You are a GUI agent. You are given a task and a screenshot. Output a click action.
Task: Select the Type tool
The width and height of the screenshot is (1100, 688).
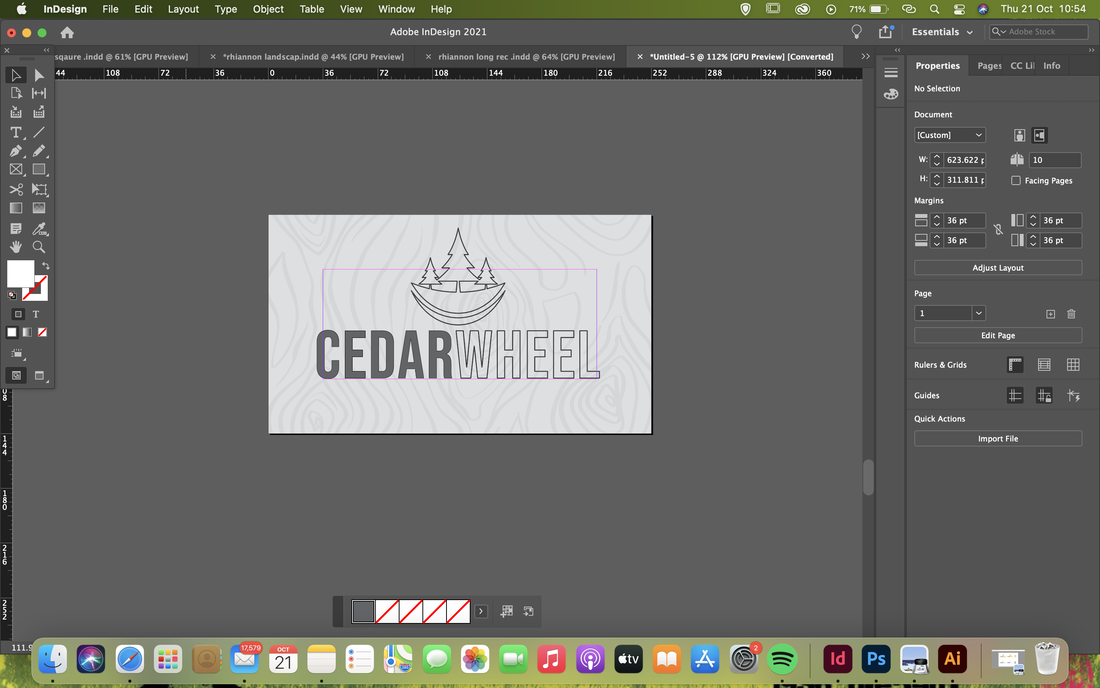click(15, 132)
